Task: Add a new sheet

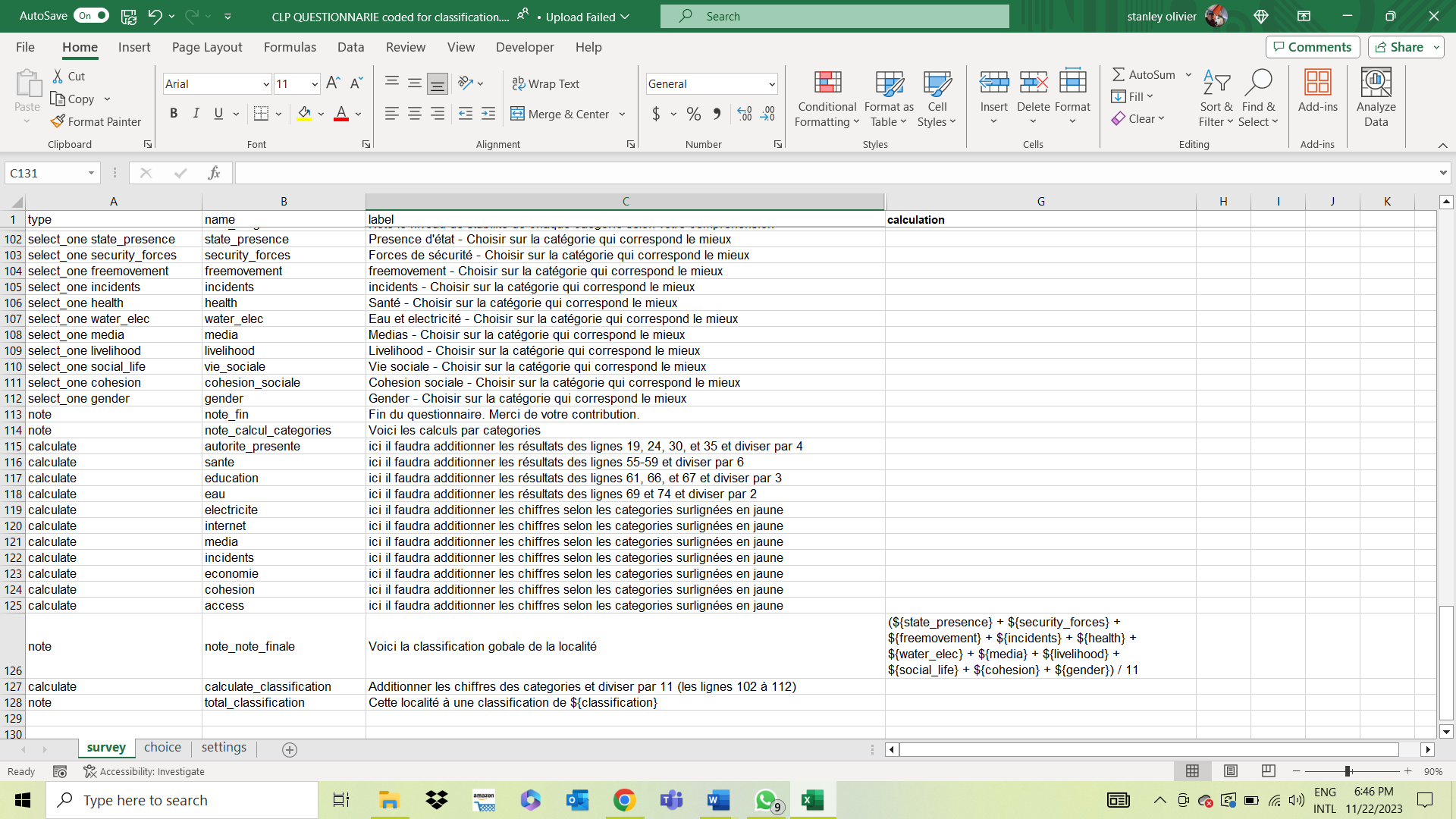Action: pyautogui.click(x=289, y=749)
